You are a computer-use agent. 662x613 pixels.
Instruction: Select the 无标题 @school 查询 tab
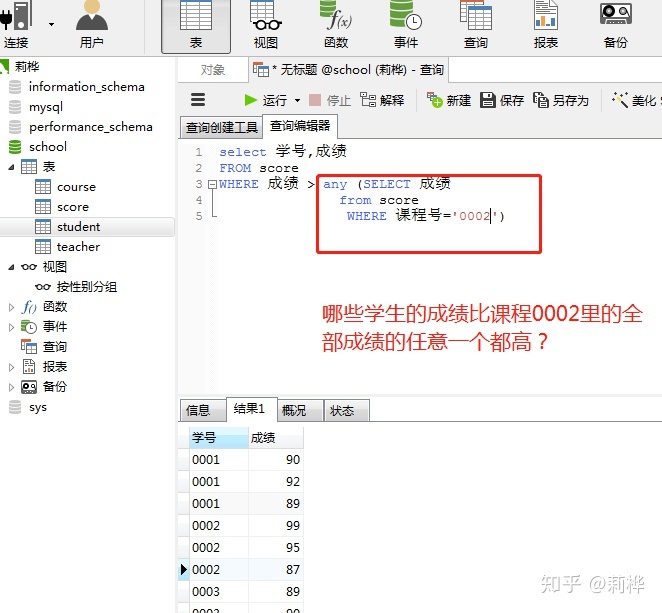[348, 70]
